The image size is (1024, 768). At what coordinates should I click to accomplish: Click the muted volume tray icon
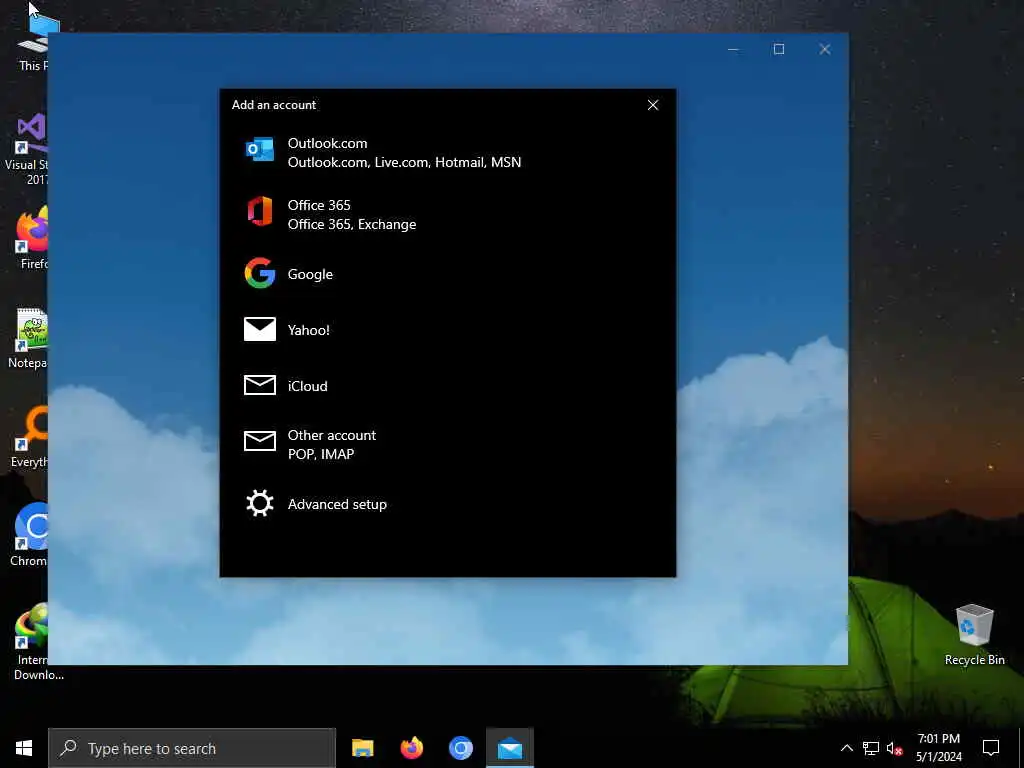(895, 748)
